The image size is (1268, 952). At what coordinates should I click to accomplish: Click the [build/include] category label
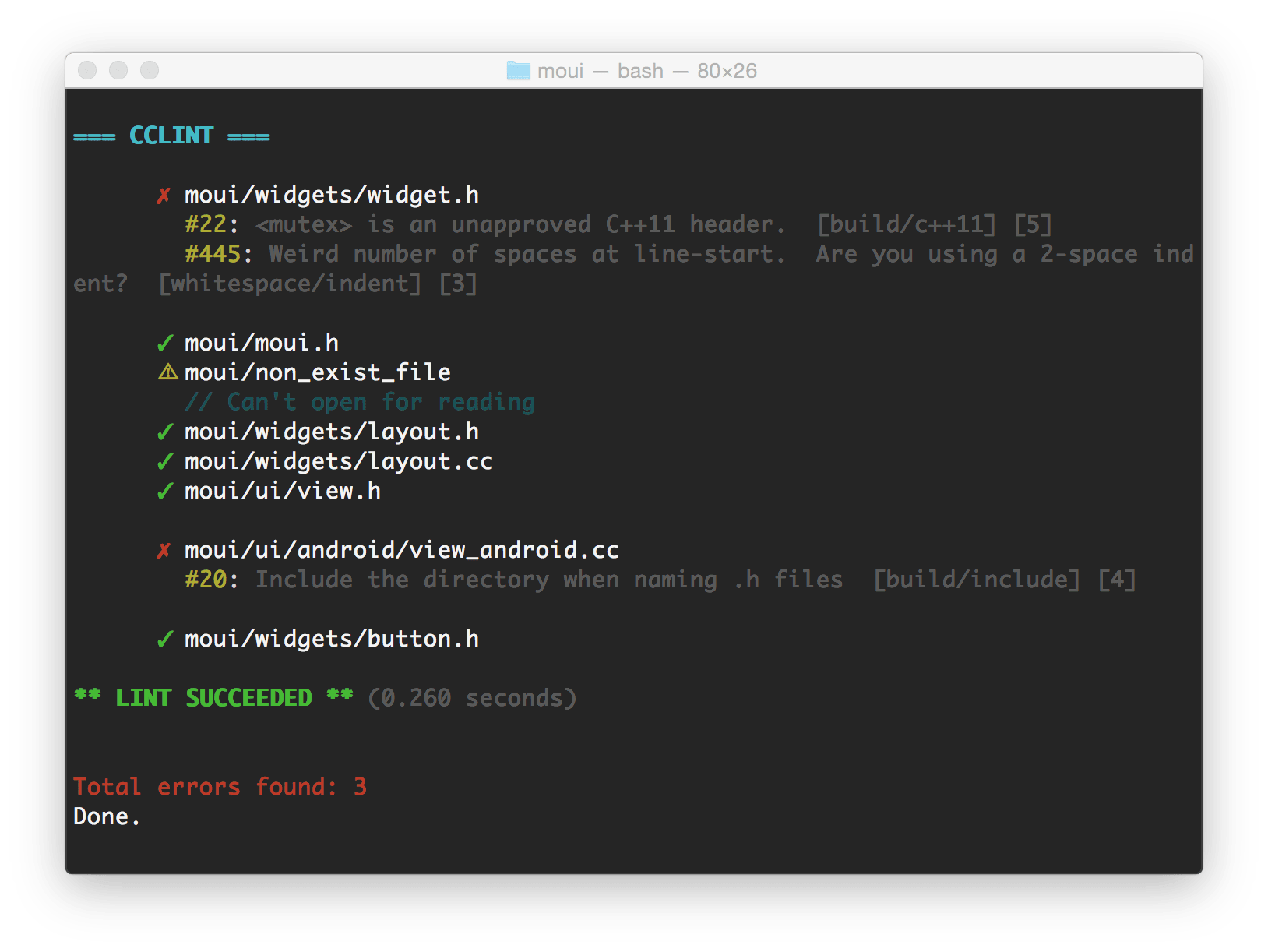tap(977, 580)
